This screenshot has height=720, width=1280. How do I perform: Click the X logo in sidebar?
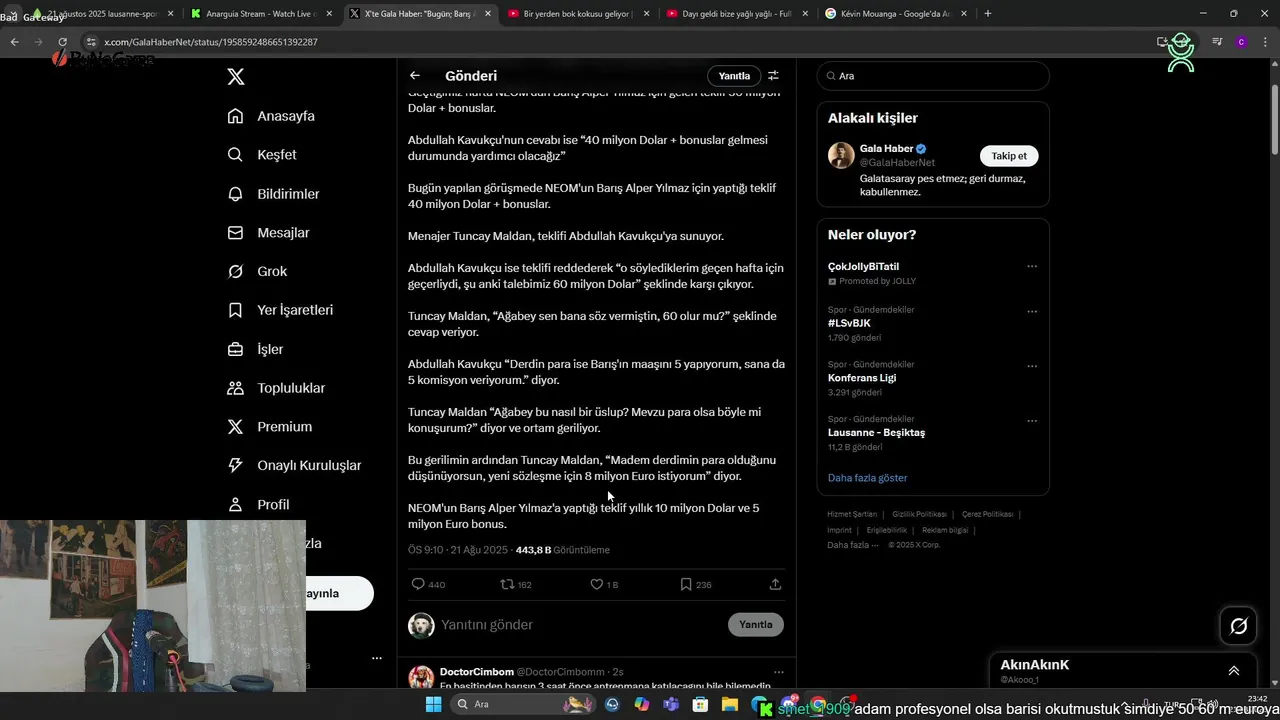pos(235,77)
